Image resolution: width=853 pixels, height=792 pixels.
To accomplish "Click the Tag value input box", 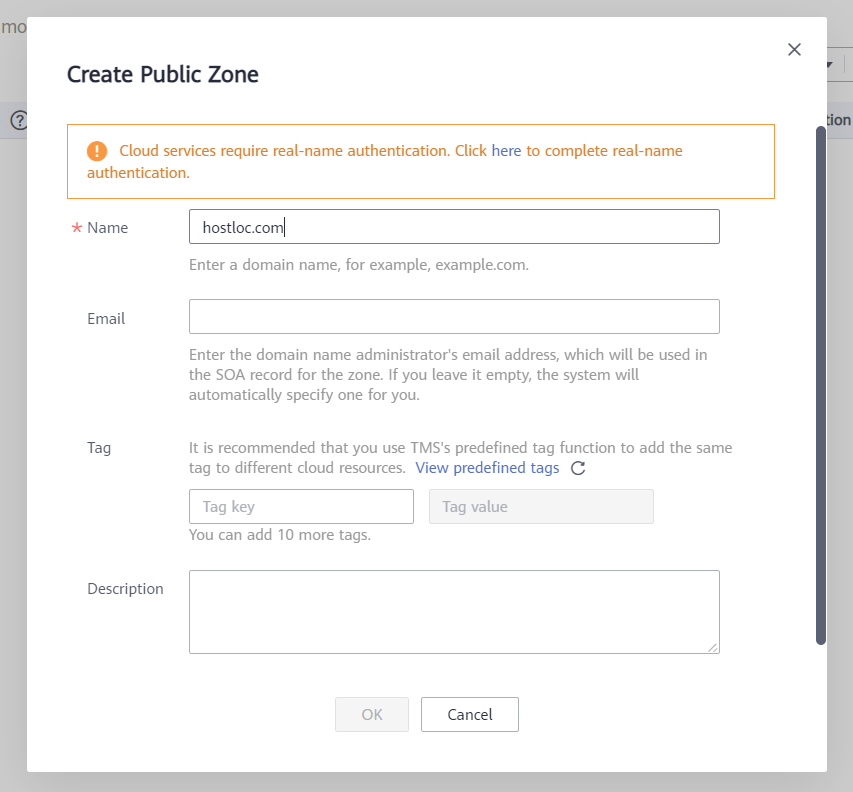I will (541, 507).
